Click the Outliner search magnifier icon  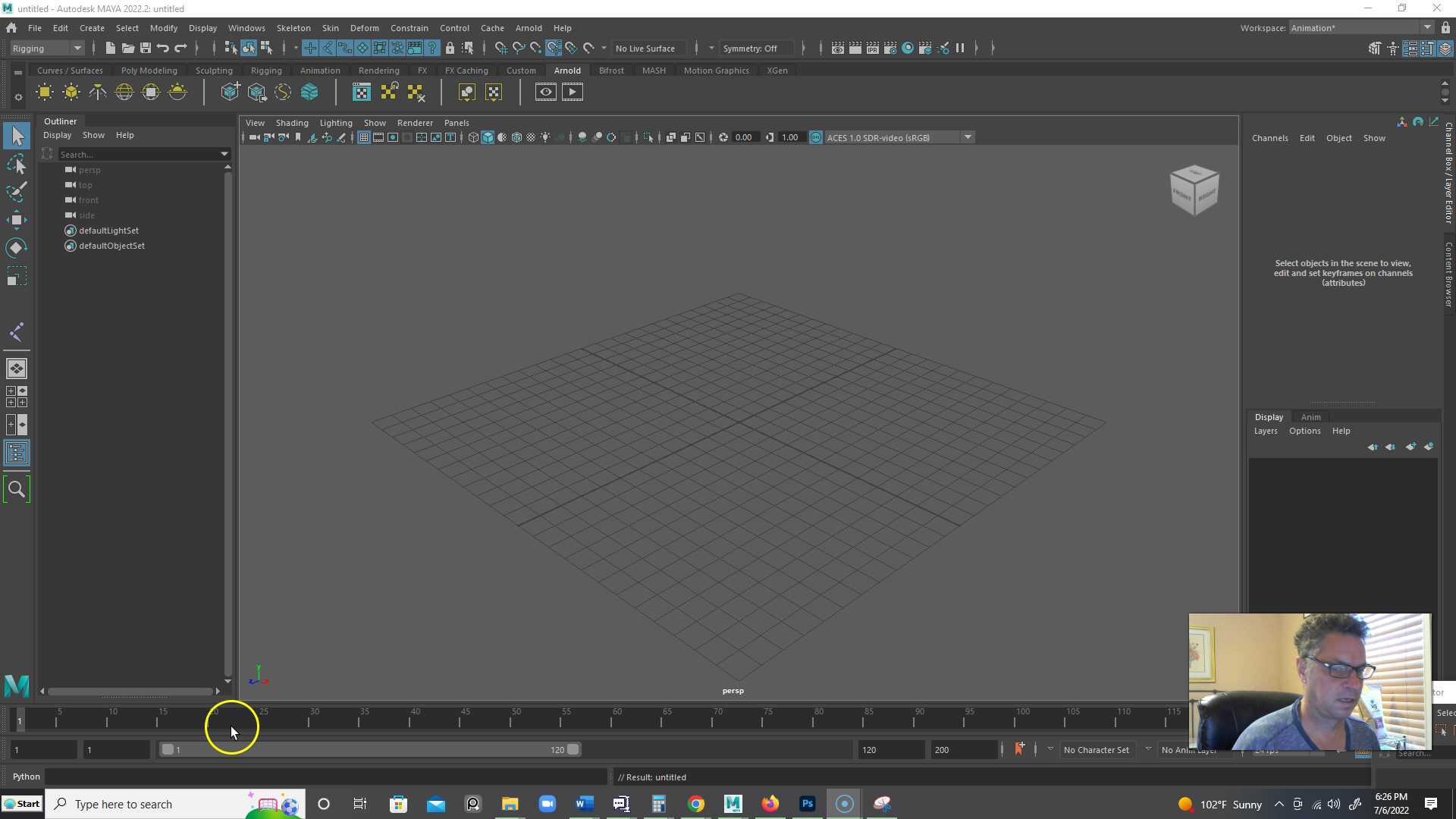tap(17, 489)
